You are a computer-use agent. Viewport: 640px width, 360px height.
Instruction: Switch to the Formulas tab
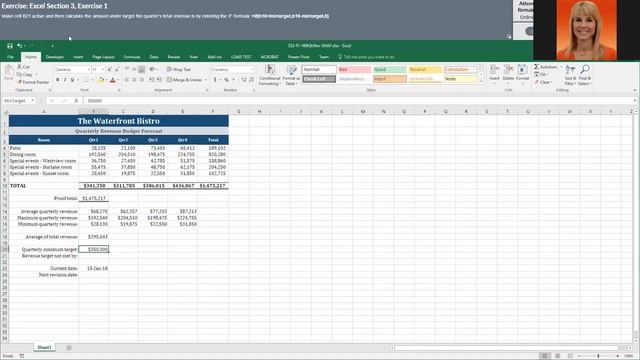(132, 57)
